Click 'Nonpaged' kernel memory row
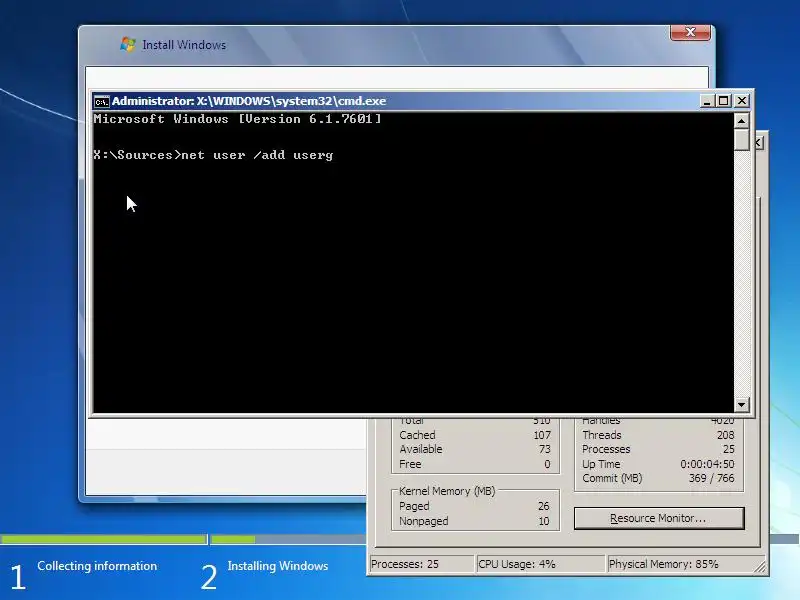Image resolution: width=800 pixels, height=600 pixels. 474,521
